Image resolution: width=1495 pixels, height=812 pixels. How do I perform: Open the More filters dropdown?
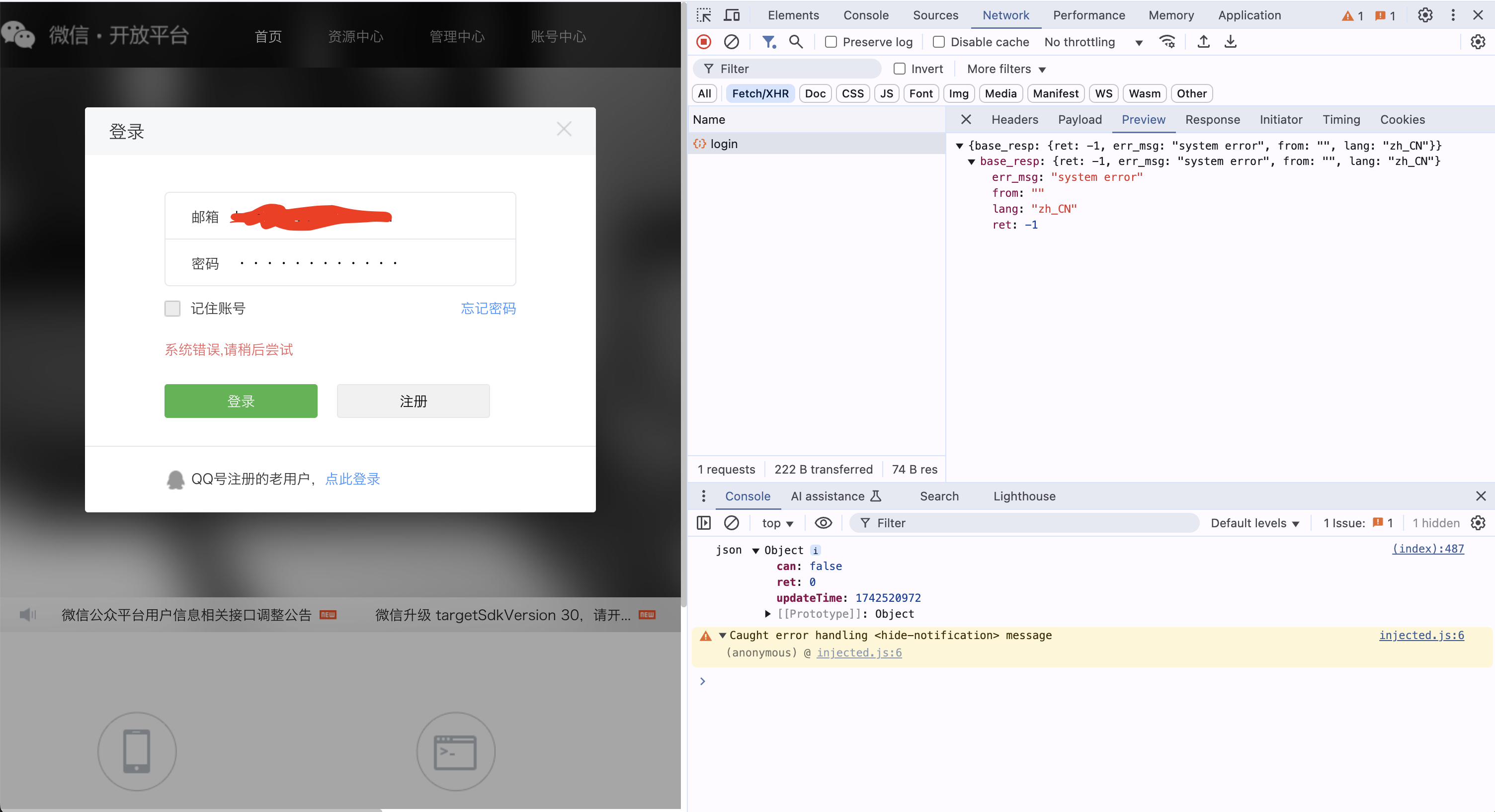[x=1006, y=69]
